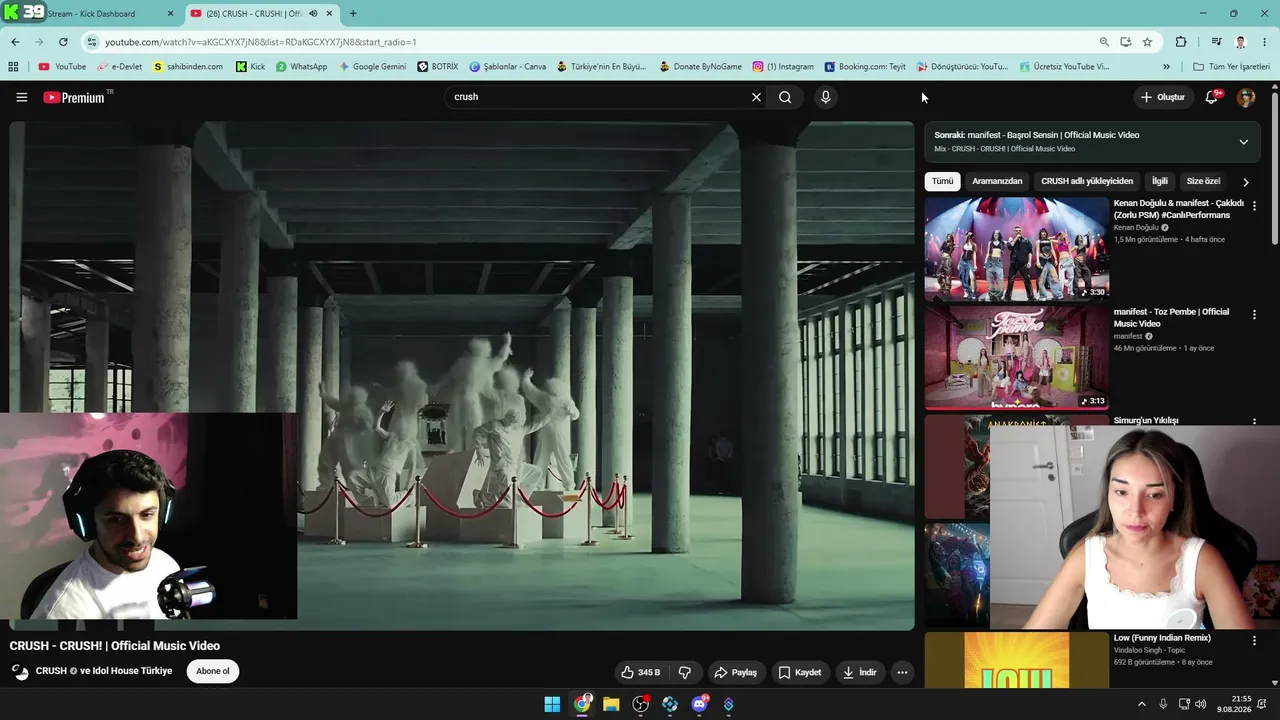Bookmark this page with star icon
The width and height of the screenshot is (1280, 720).
pyautogui.click(x=1147, y=42)
